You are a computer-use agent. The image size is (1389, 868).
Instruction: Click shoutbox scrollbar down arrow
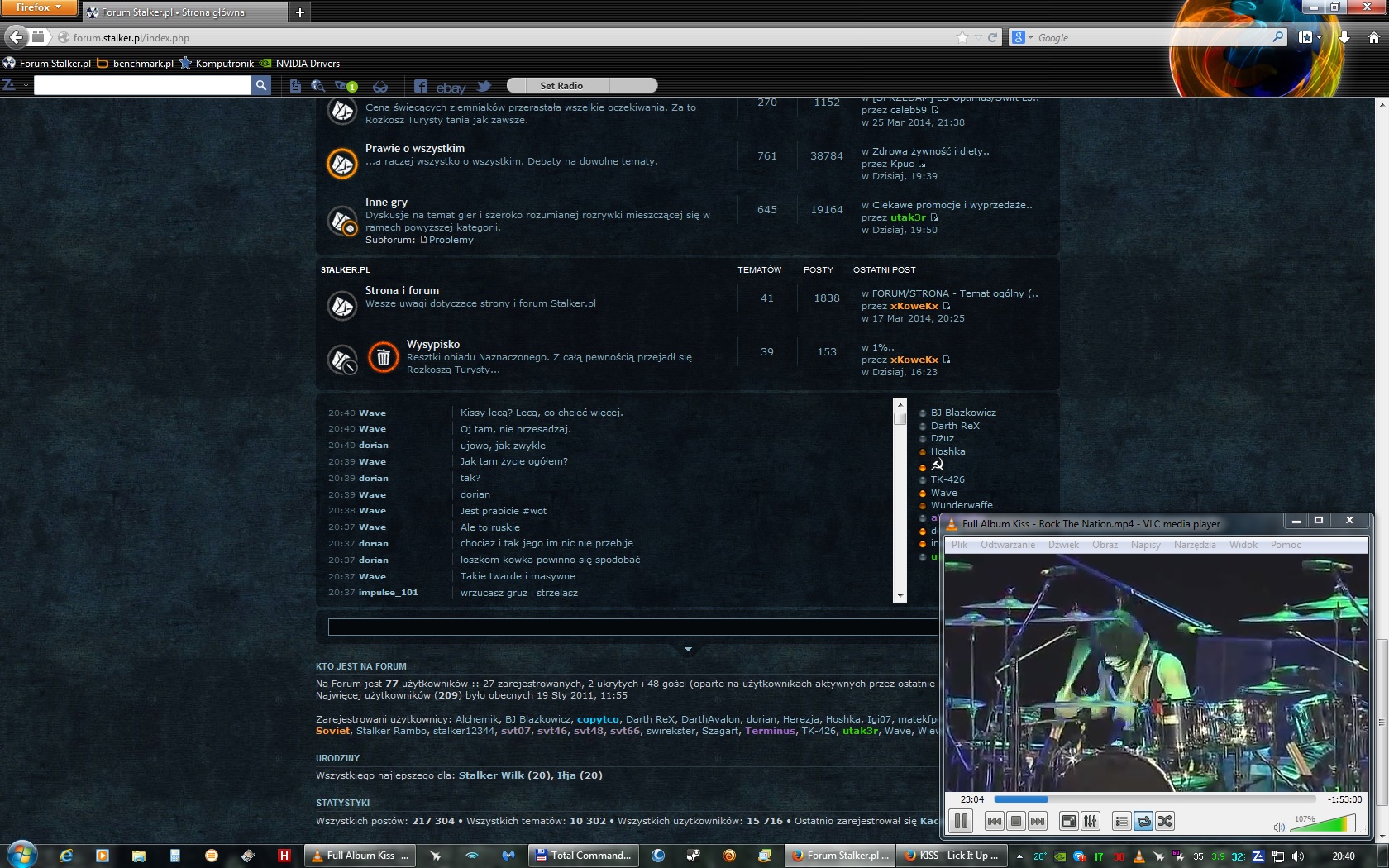[900, 596]
